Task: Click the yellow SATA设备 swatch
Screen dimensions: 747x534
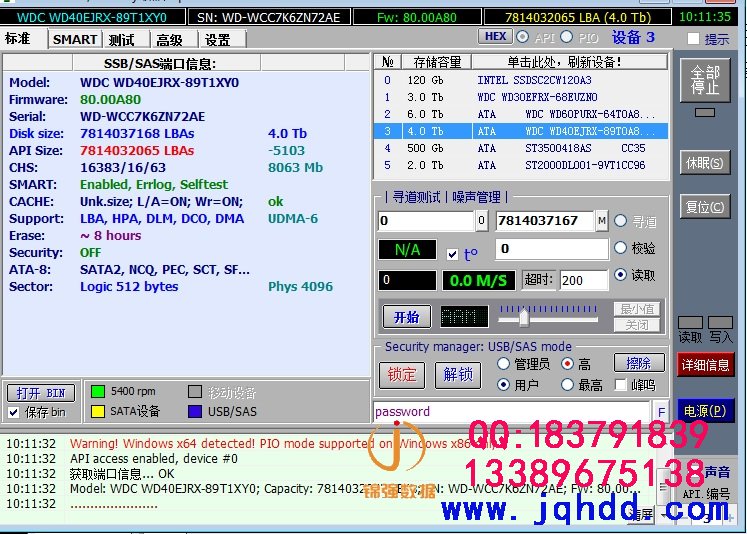Action: (98, 412)
